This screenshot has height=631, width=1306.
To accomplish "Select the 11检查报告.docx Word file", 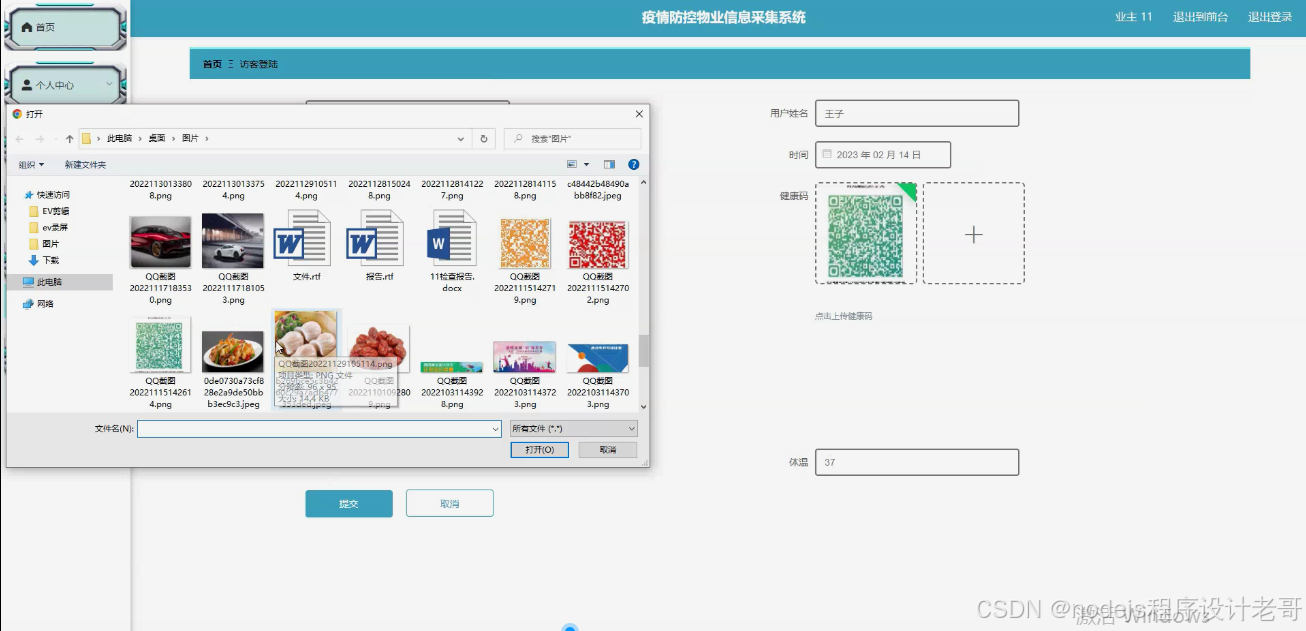I will tap(452, 238).
